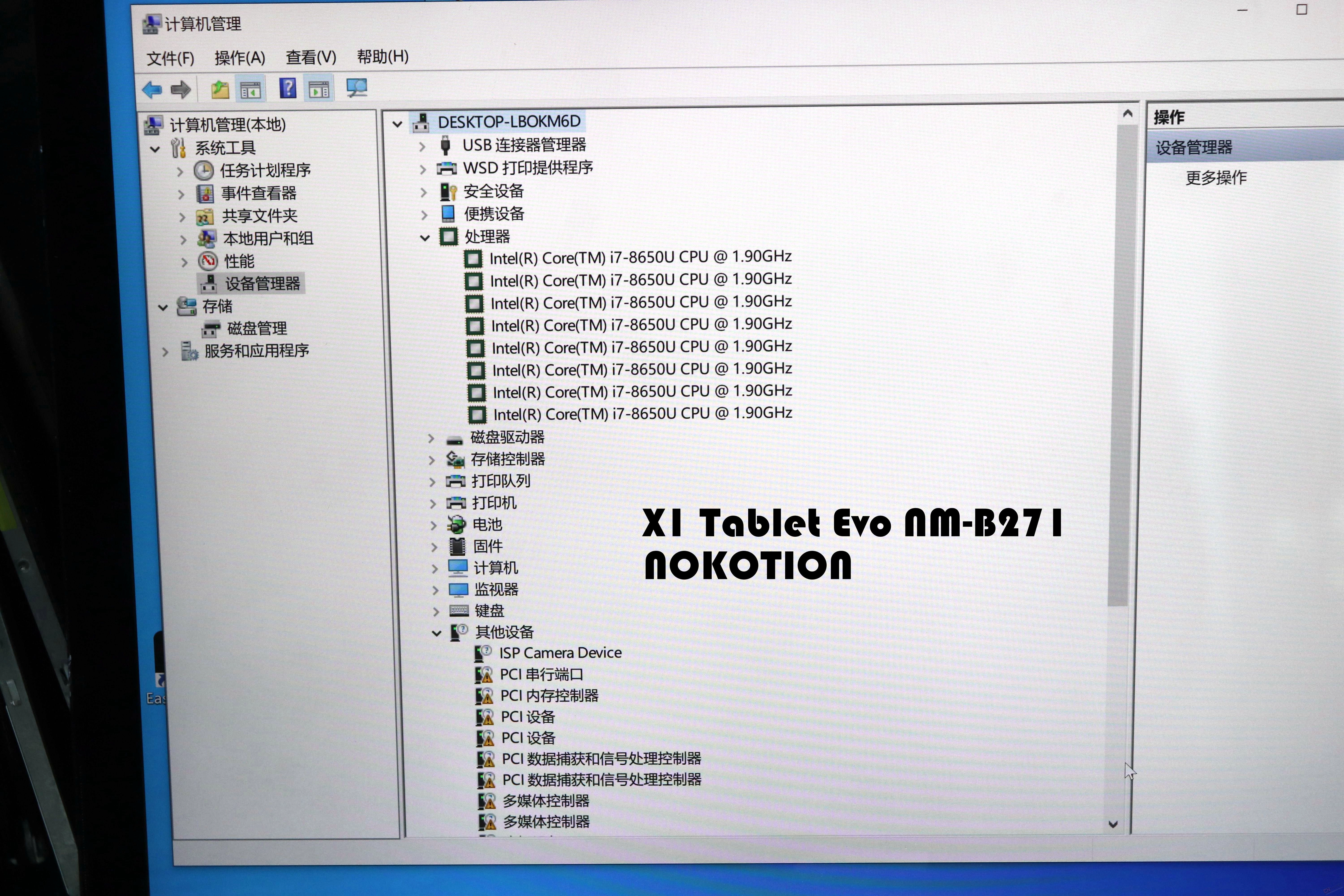Click the 本地用户和组 icon
1344x896 pixels.
coord(206,239)
